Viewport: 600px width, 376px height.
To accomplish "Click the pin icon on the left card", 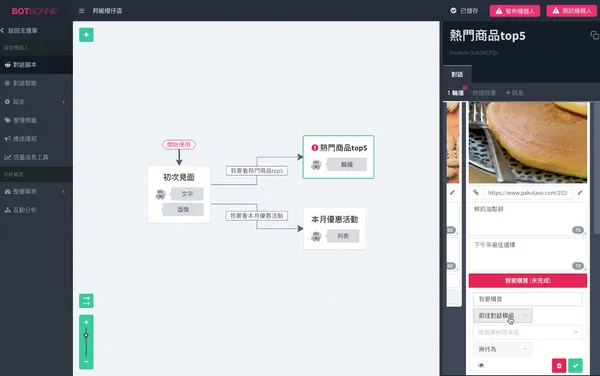I will point(453,192).
